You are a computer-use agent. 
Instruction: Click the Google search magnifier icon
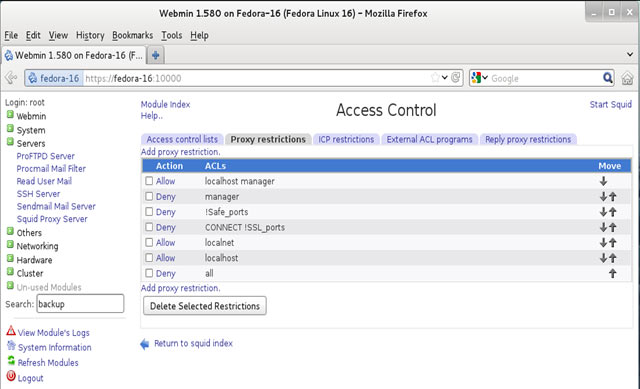pos(607,78)
